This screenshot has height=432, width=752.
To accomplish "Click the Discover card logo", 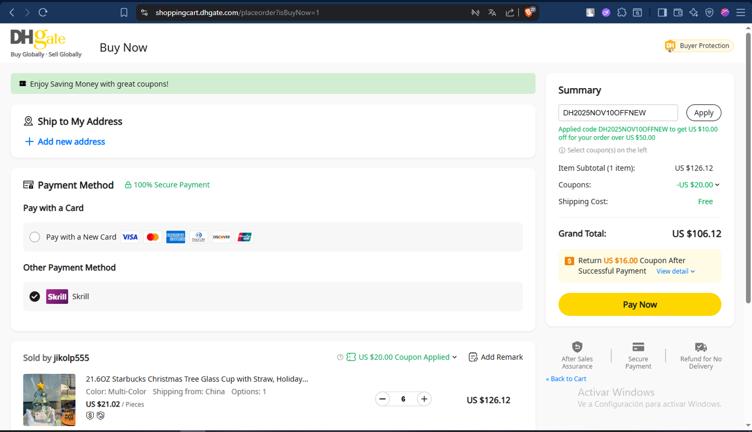I will (x=221, y=237).
